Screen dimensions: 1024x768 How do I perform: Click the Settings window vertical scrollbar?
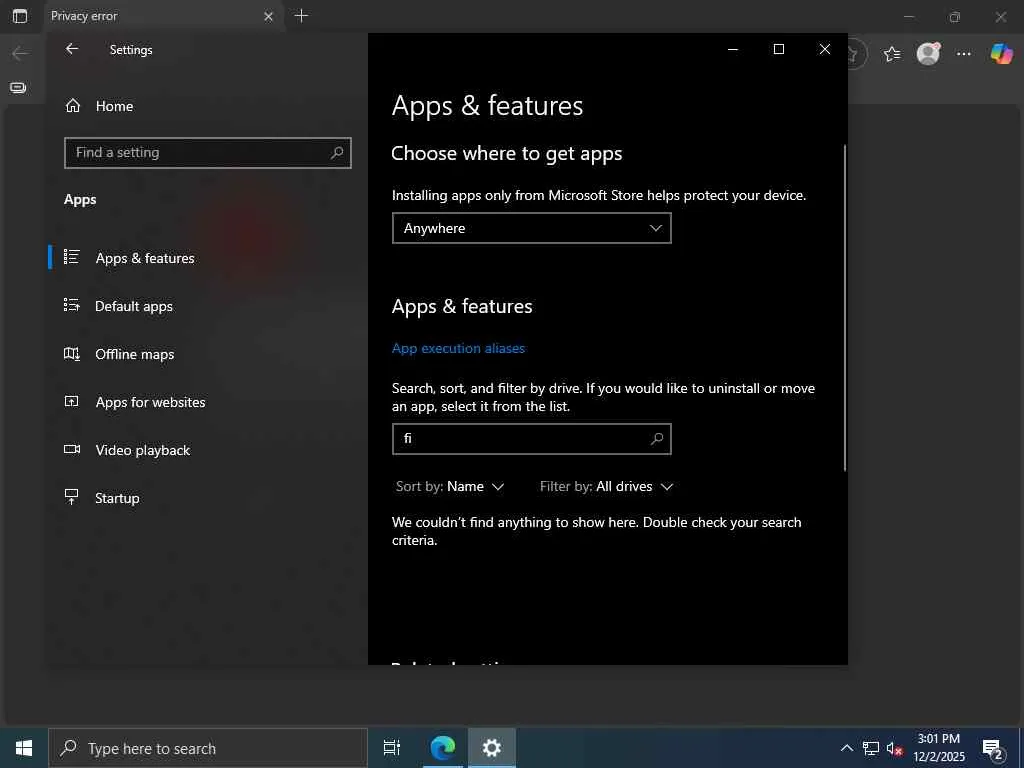point(844,307)
